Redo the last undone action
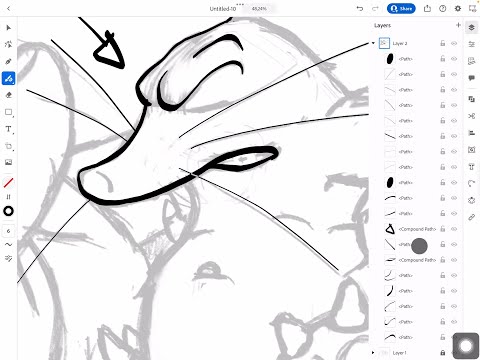The image size is (480, 360). [x=375, y=9]
